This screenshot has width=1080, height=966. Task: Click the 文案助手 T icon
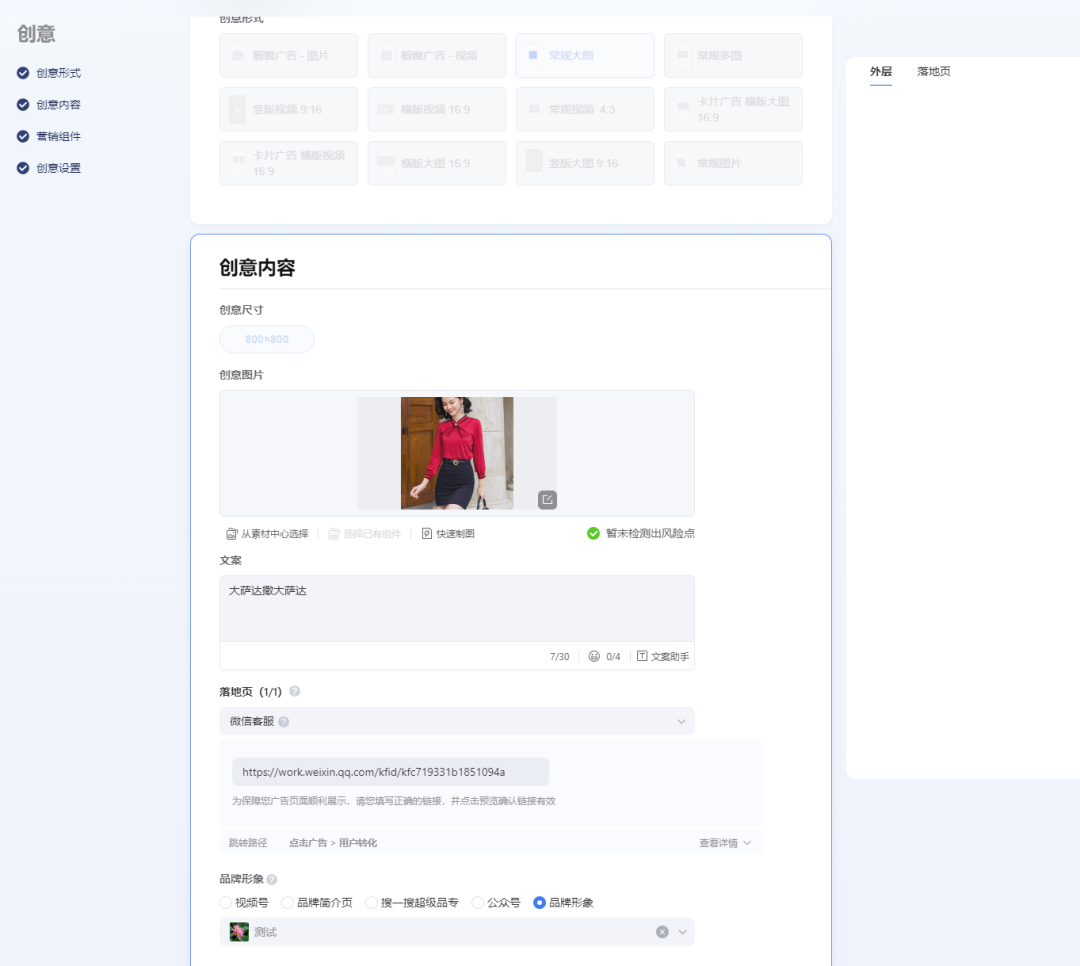tap(642, 656)
